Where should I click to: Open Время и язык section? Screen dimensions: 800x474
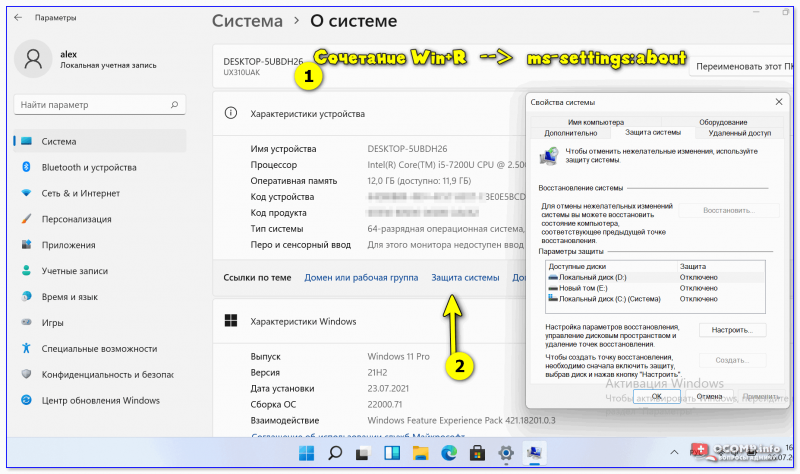pos(100,296)
